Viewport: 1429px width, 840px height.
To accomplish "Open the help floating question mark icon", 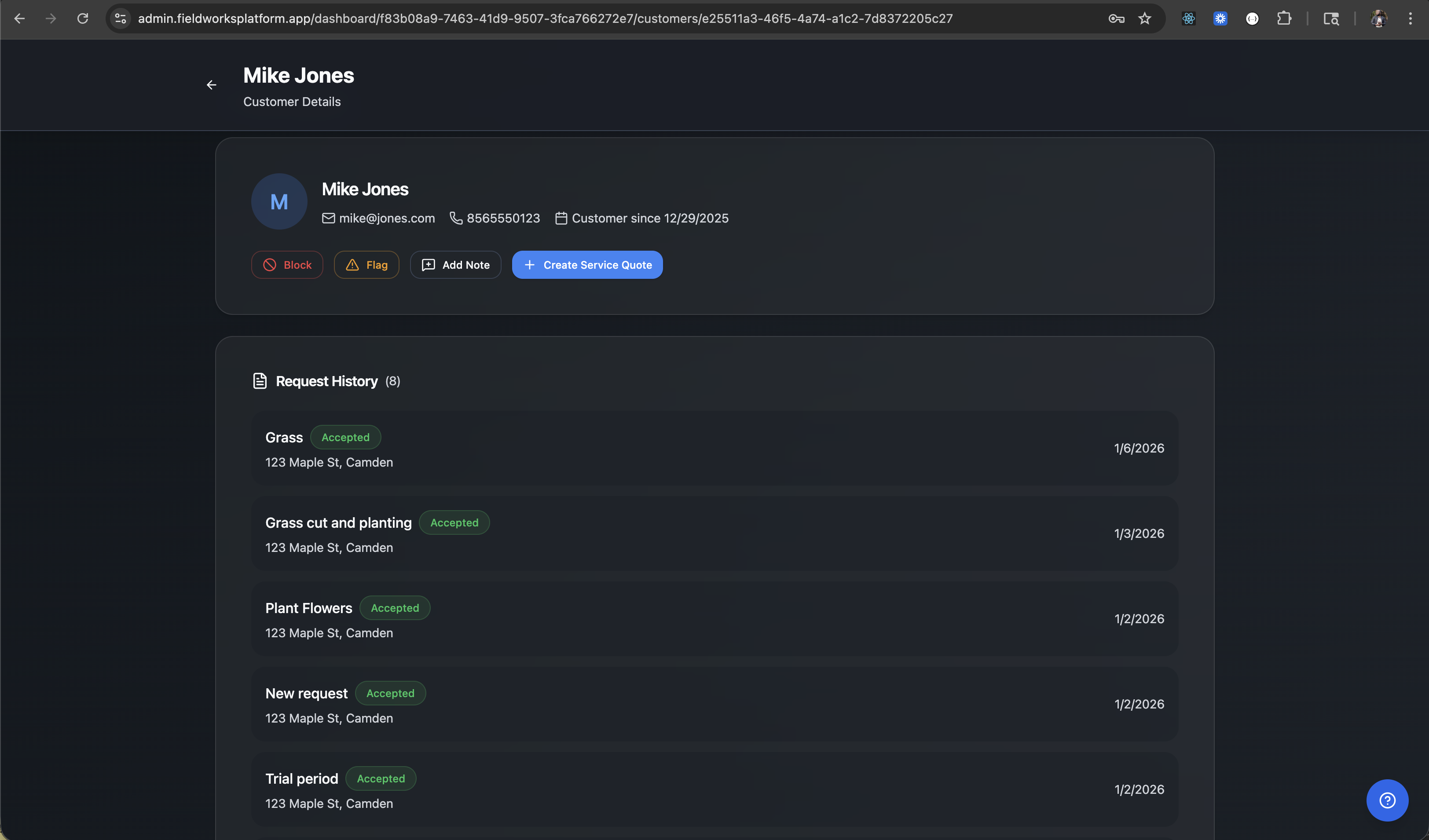I will point(1387,800).
